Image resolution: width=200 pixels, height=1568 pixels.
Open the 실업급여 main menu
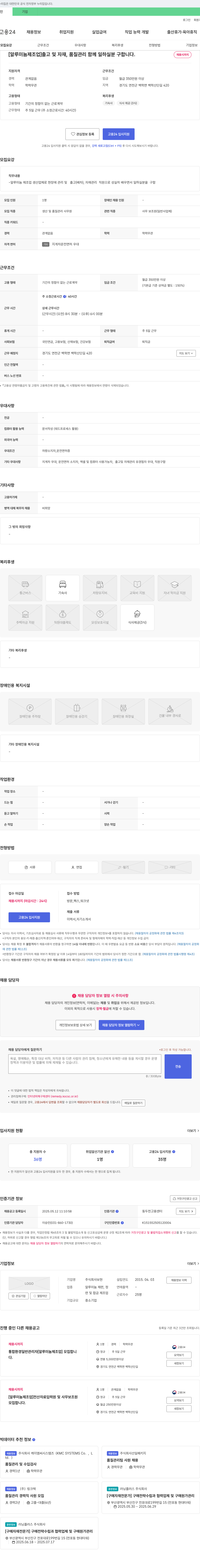point(99,32)
